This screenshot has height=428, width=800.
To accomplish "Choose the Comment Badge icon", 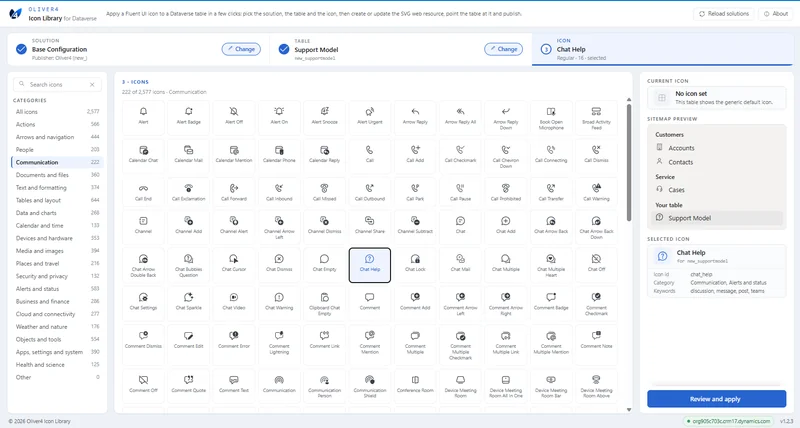I will (x=551, y=303).
